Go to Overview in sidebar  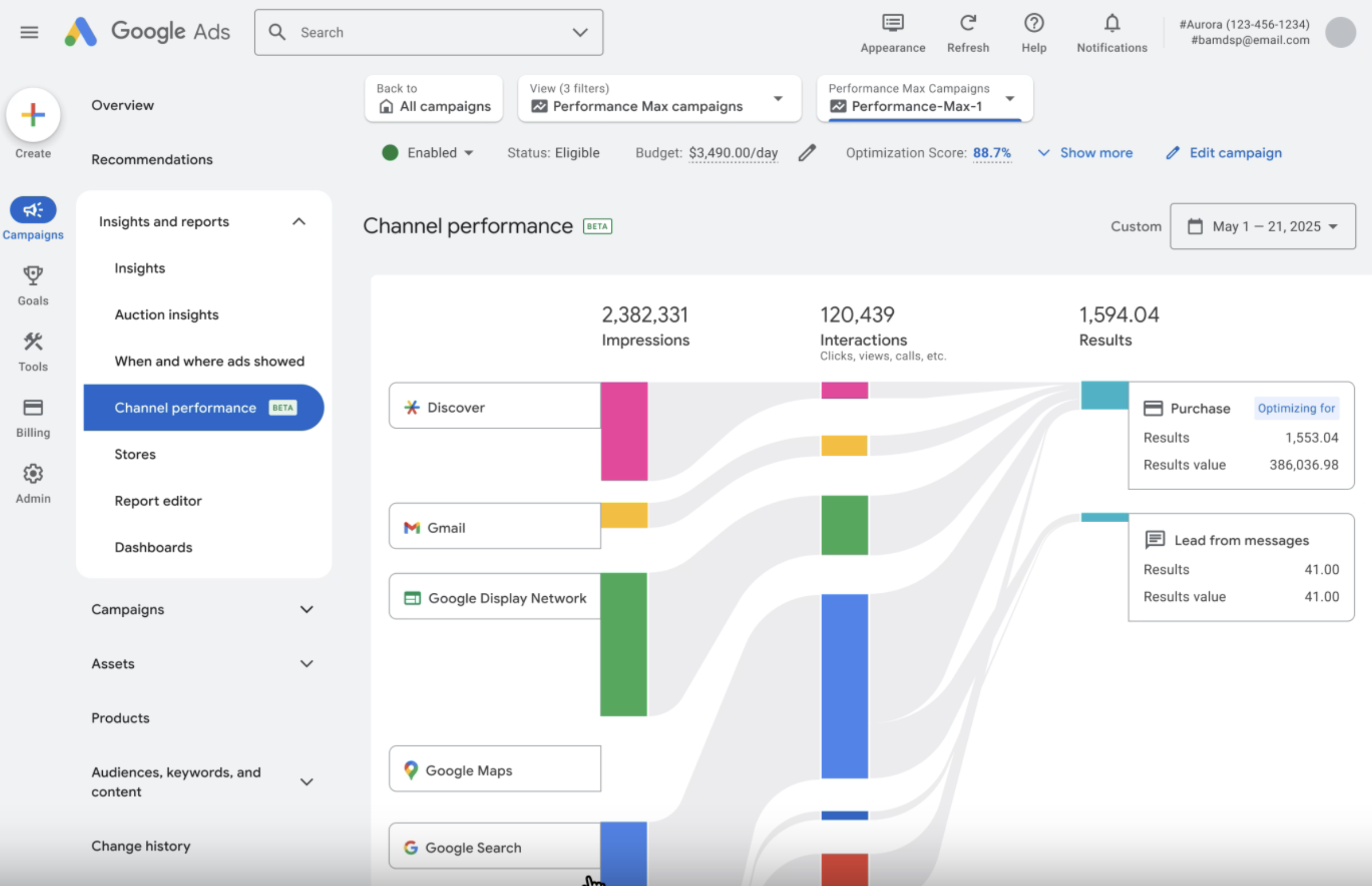123,105
